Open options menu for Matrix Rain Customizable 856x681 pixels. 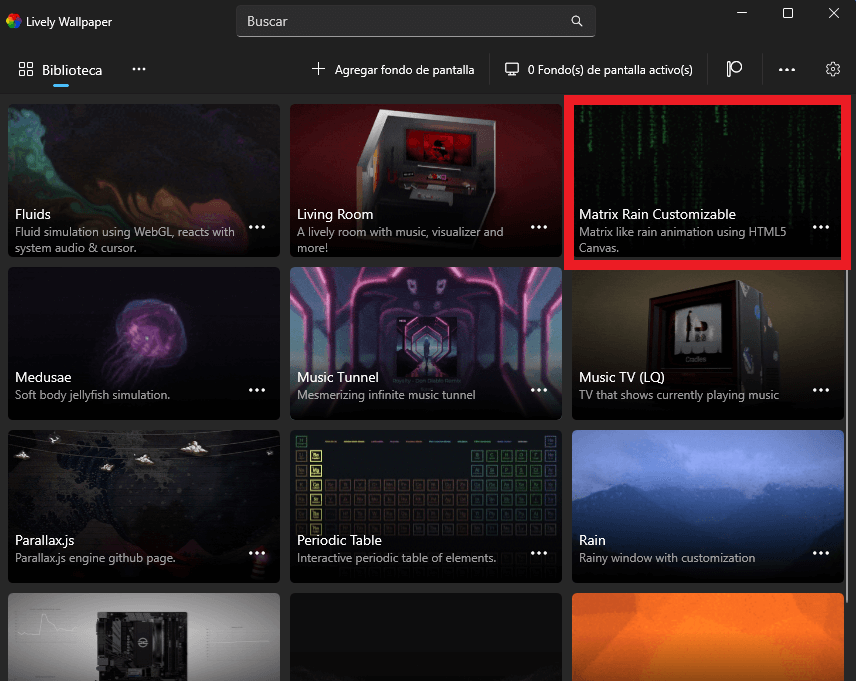click(x=821, y=227)
